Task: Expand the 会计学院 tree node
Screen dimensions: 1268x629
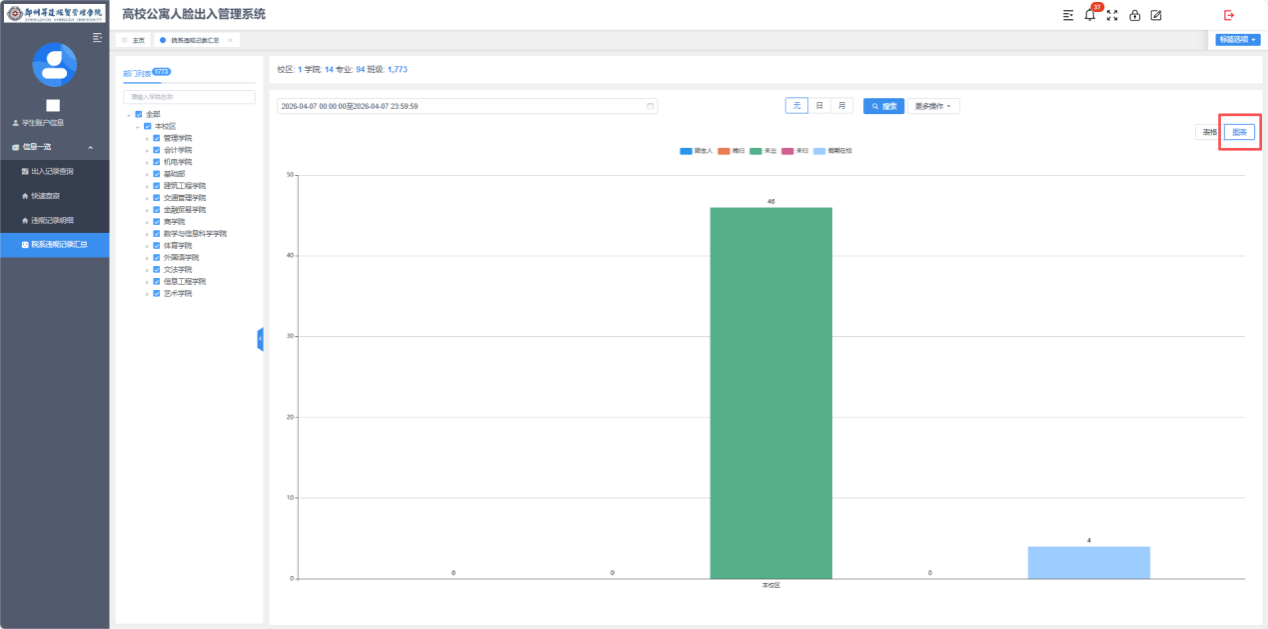Action: pos(147,150)
